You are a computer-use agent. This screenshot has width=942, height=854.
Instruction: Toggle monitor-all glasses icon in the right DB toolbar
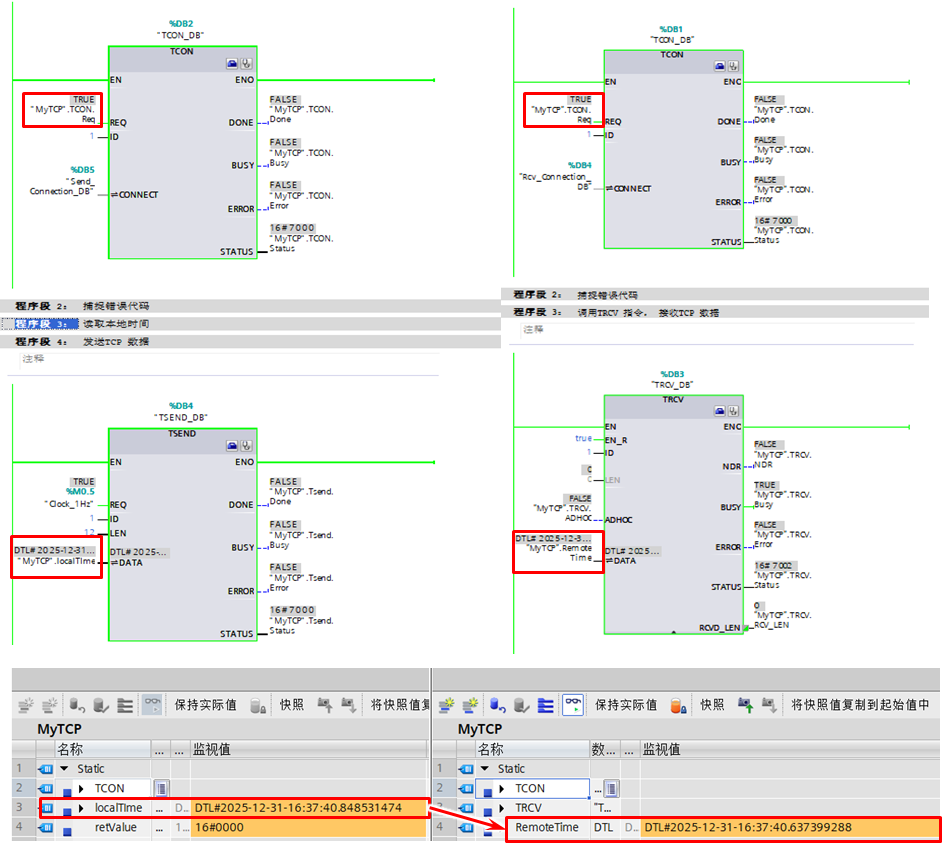[572, 705]
